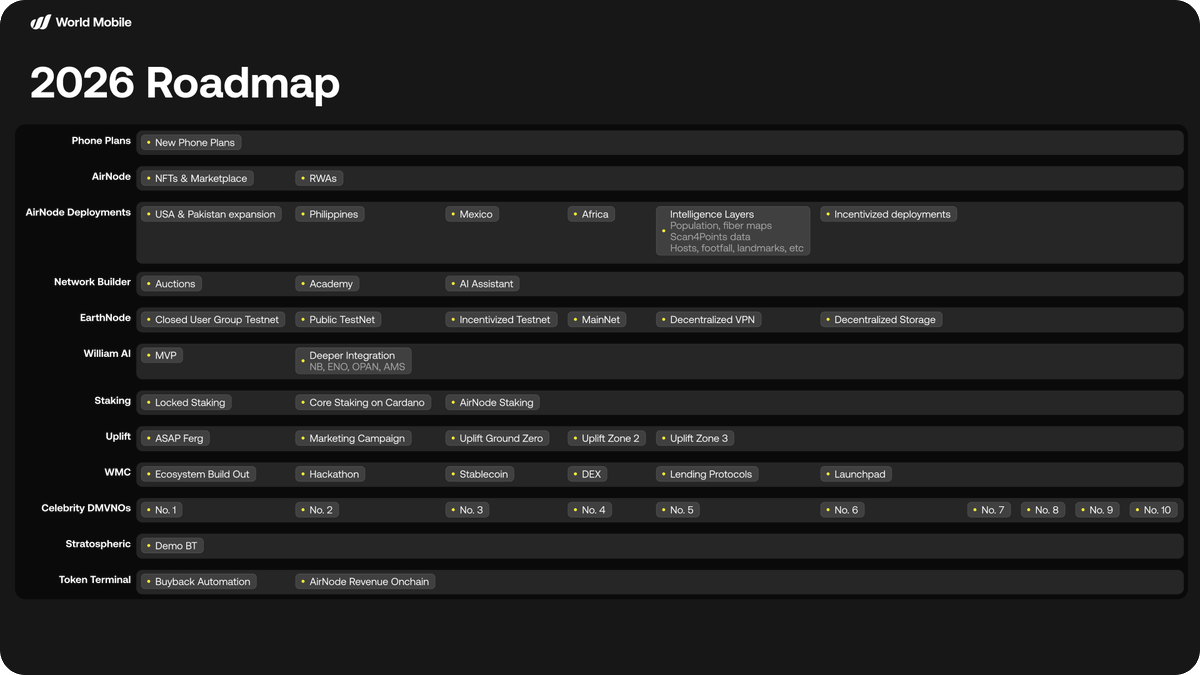Click the Stratospheric row label
The height and width of the screenshot is (675, 1200).
click(x=100, y=545)
